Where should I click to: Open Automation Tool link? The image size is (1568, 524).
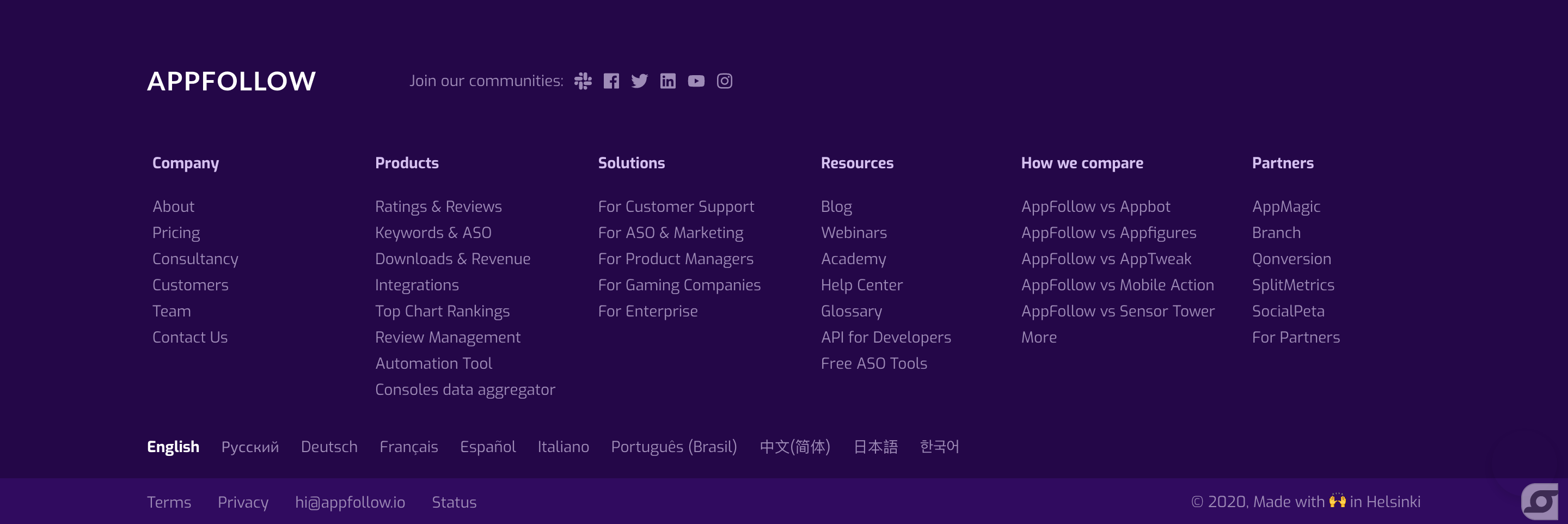coord(434,364)
